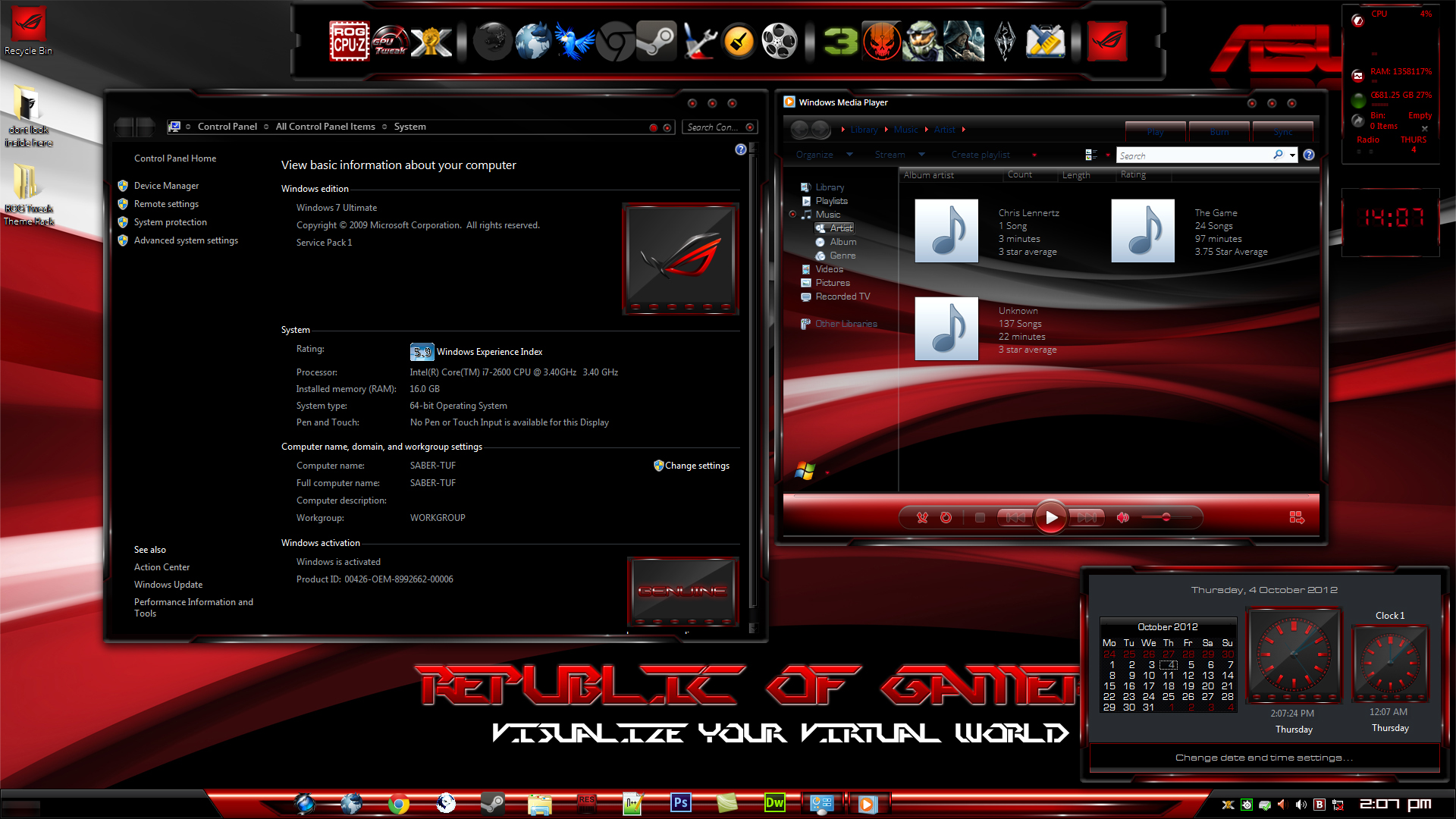Click Change date and time settings
This screenshot has width=1456, height=819.
(x=1264, y=758)
